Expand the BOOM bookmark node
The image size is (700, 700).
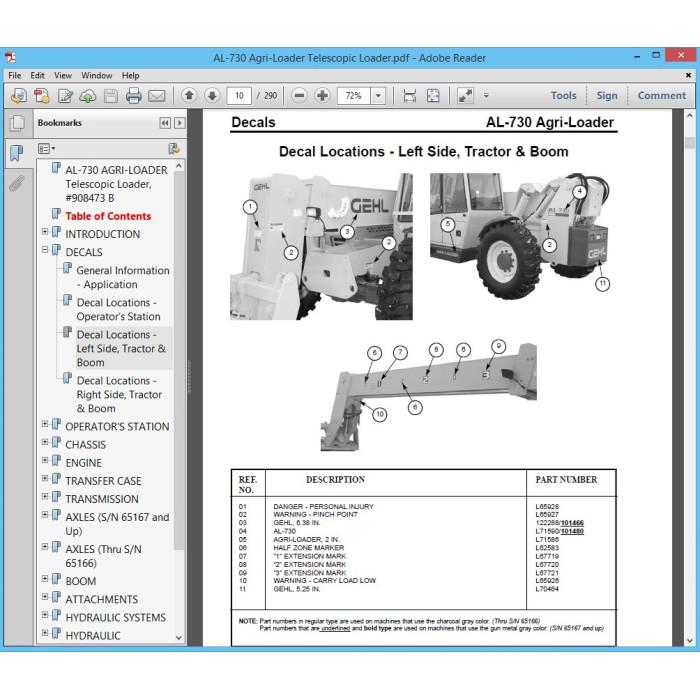[x=45, y=579]
